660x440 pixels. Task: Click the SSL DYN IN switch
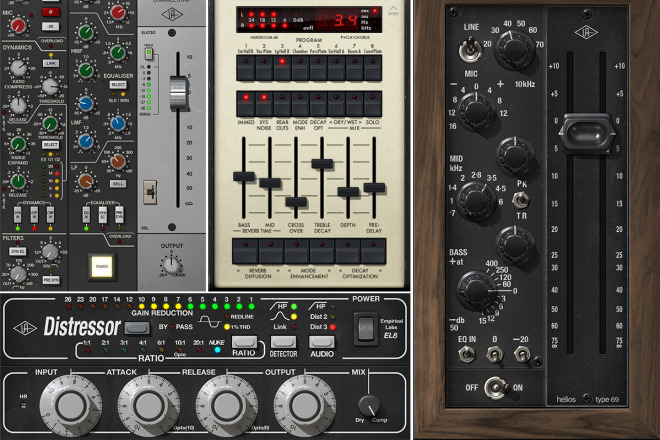point(18,215)
